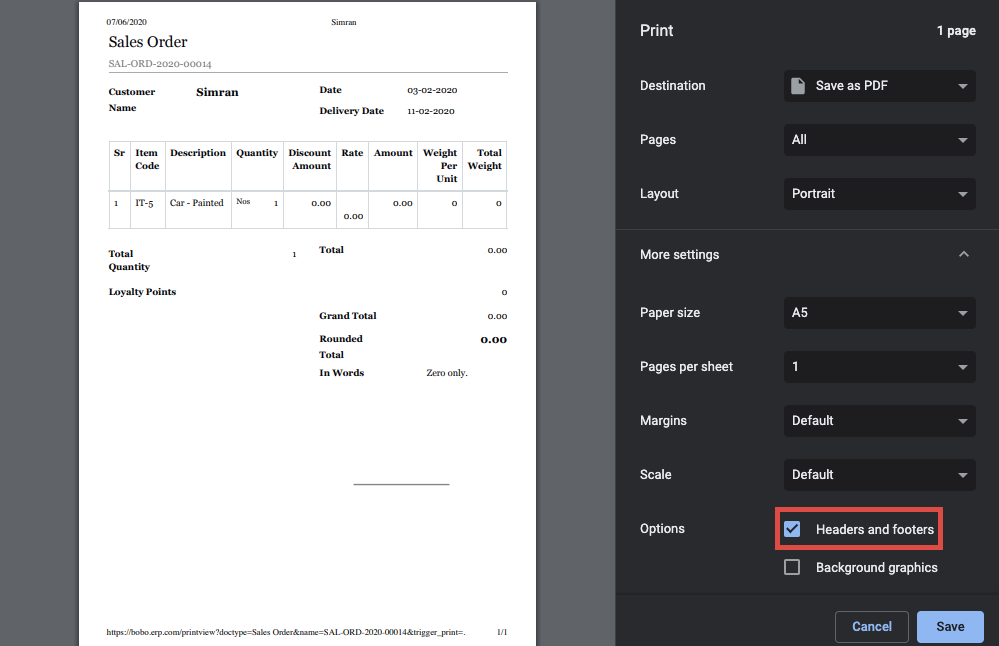
Task: Open the Margins dropdown
Action: (x=879, y=421)
